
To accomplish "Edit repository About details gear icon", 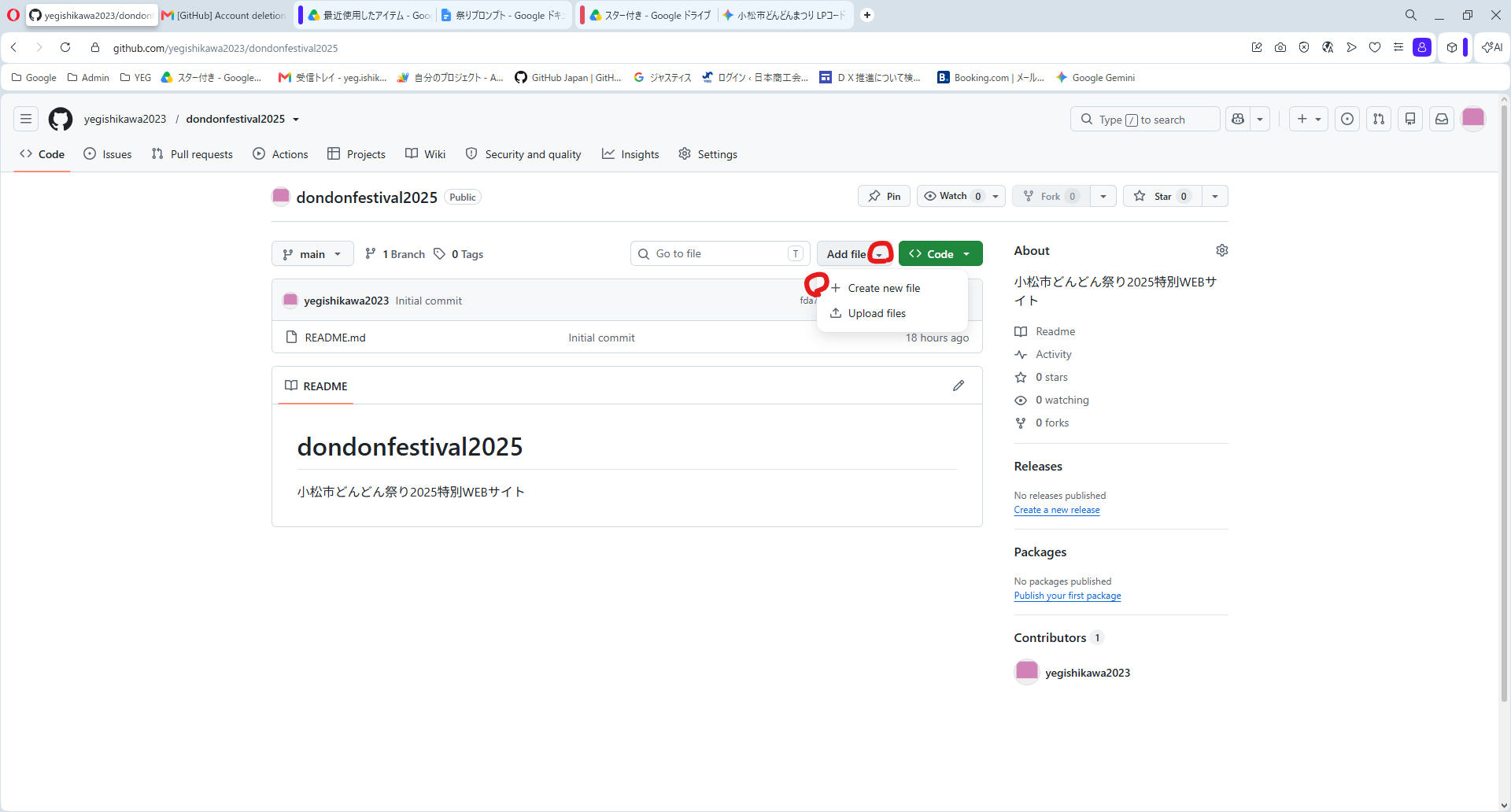I will click(x=1221, y=250).
